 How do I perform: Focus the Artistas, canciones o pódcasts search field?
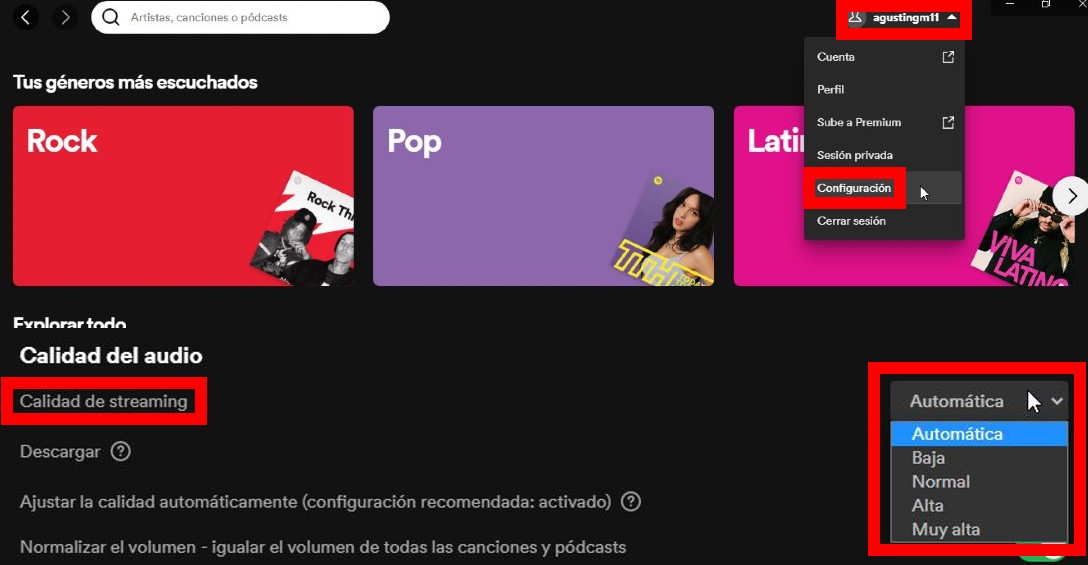[250, 17]
